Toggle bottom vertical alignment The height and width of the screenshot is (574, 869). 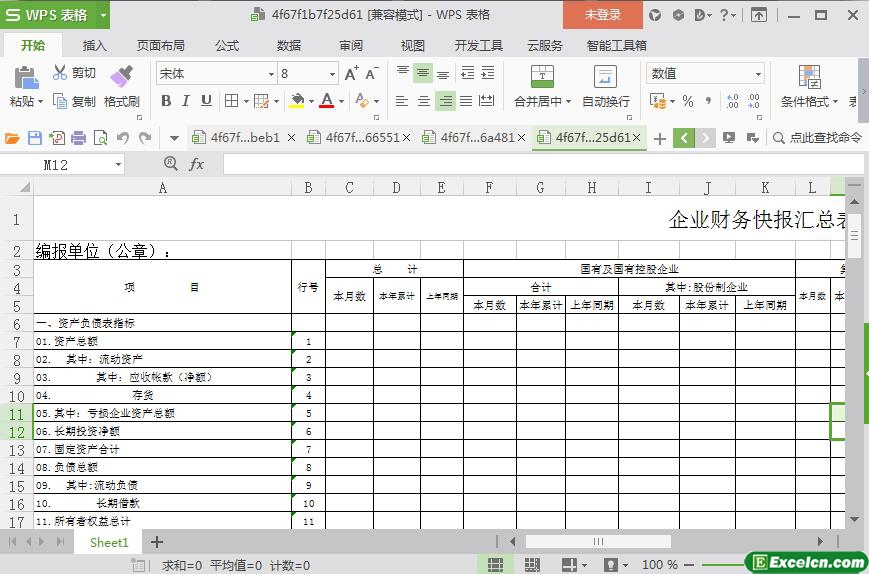point(443,73)
